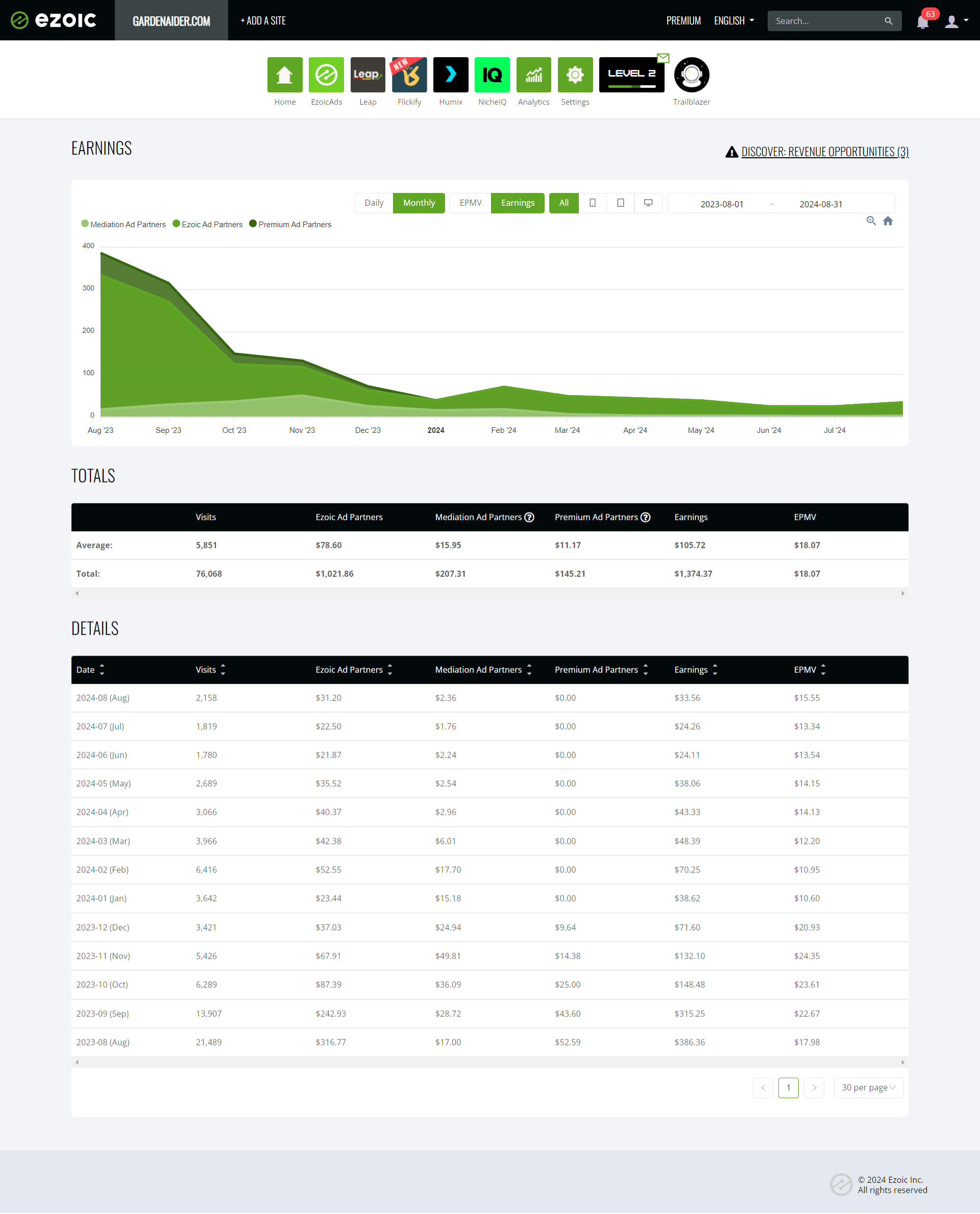Open Discover Revenue Opportunities link
The width and height of the screenshot is (980, 1214).
[825, 152]
